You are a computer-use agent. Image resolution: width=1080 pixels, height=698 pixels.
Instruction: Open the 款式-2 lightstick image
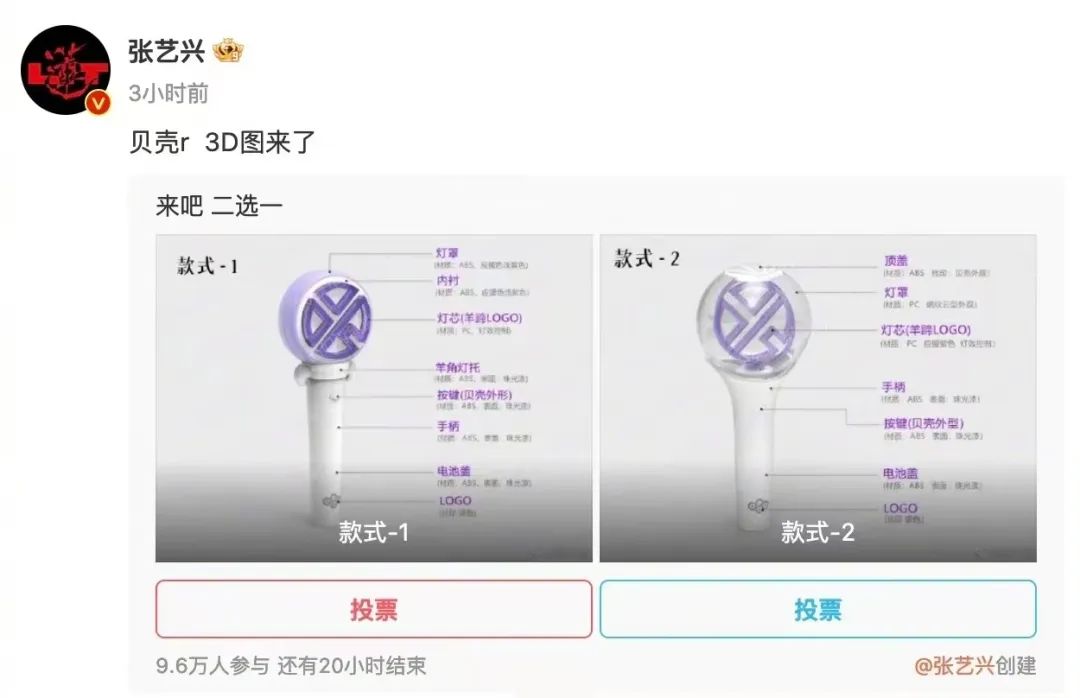(x=818, y=398)
